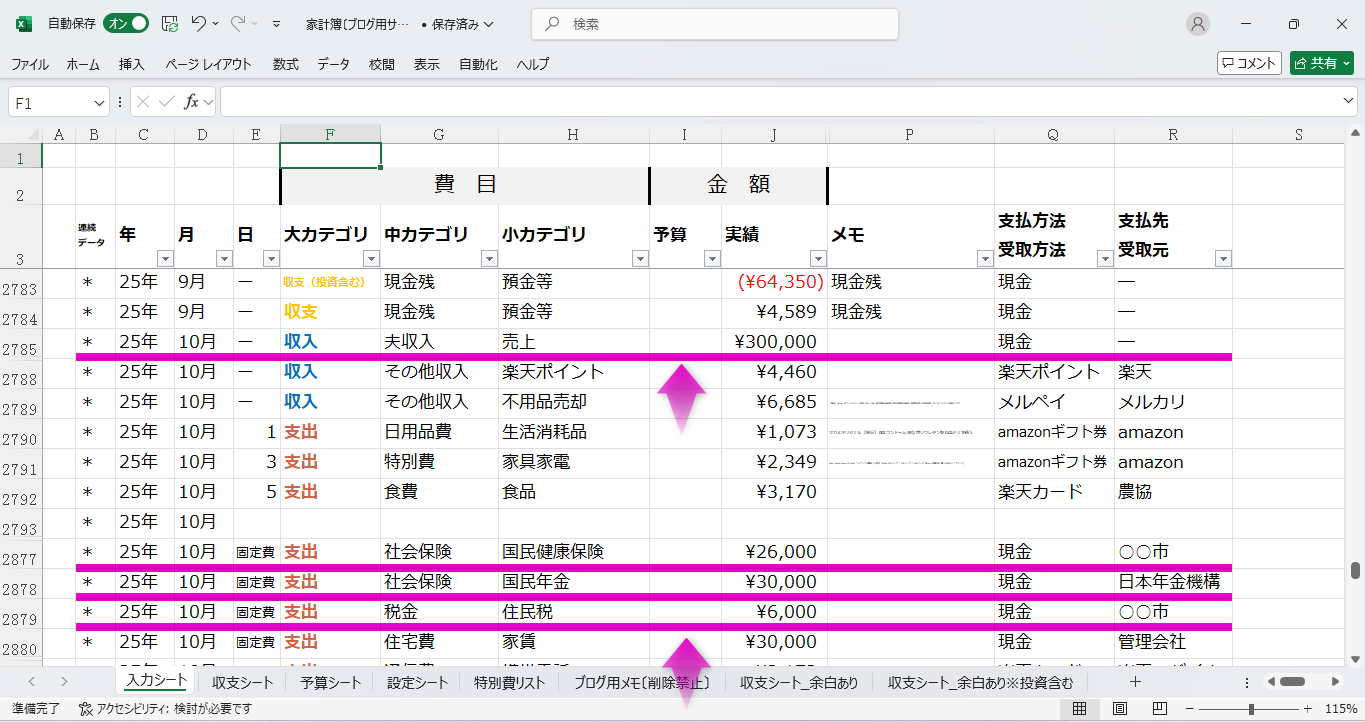The width and height of the screenshot is (1365, 722).
Task: Switch to Page Break Preview icon
Action: coord(1159,709)
